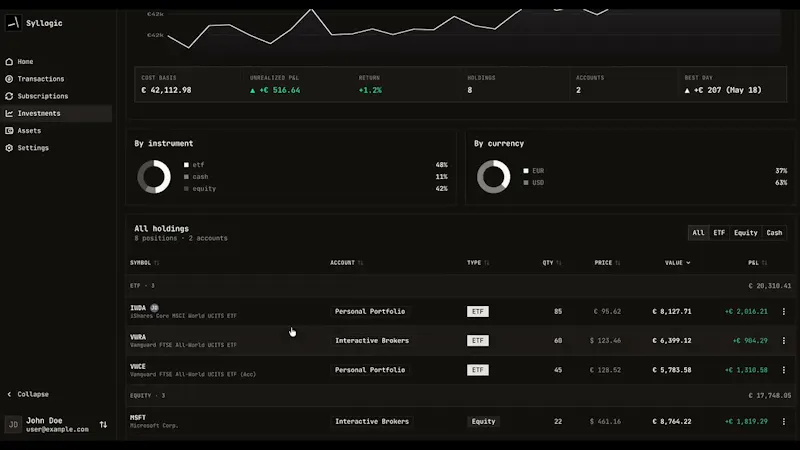This screenshot has height=450, width=800.
Task: Click the Collapse chevron arrow icon
Action: click(x=9, y=394)
